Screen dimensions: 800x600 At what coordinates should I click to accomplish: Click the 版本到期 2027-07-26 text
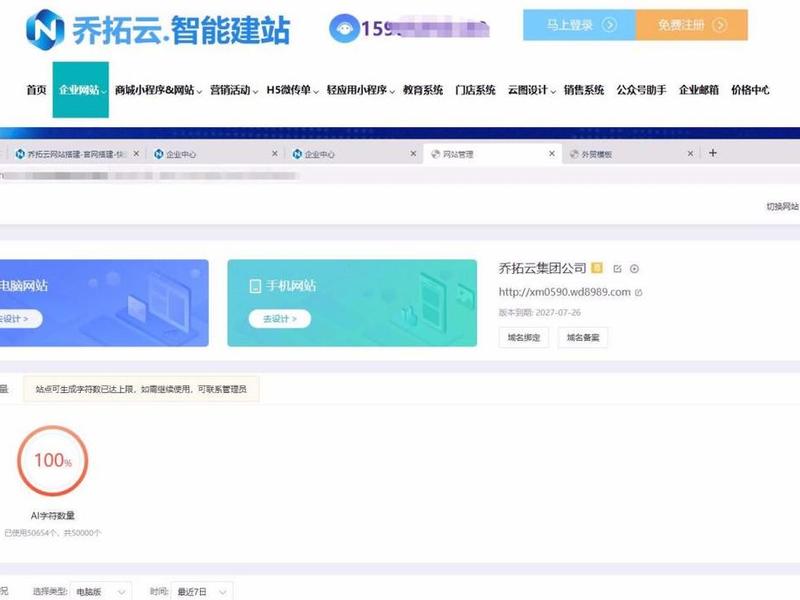[539, 312]
